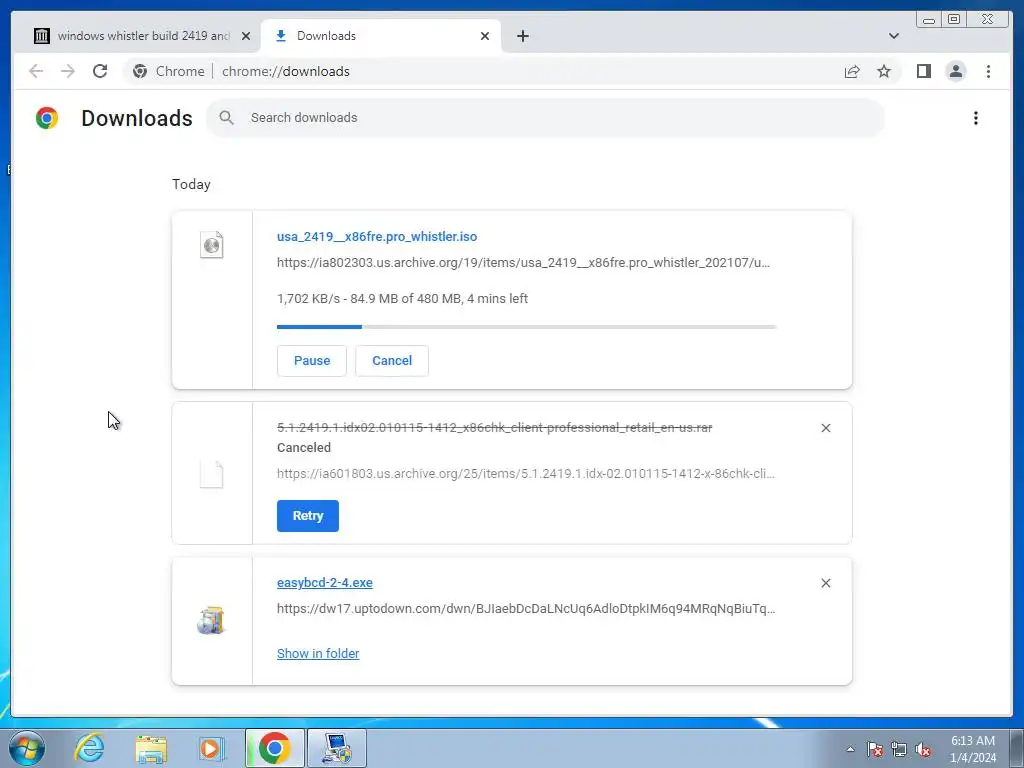Retry the canceled .rar download
Image resolution: width=1024 pixels, height=768 pixels.
point(308,516)
